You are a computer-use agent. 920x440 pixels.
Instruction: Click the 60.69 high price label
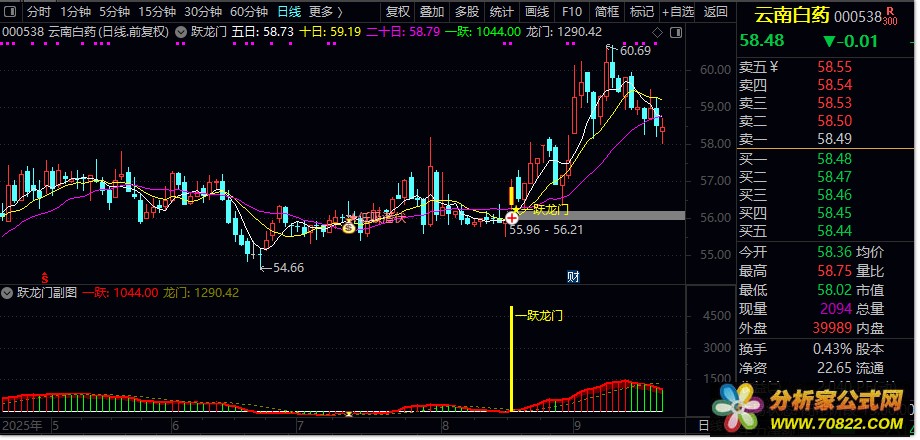pos(635,51)
